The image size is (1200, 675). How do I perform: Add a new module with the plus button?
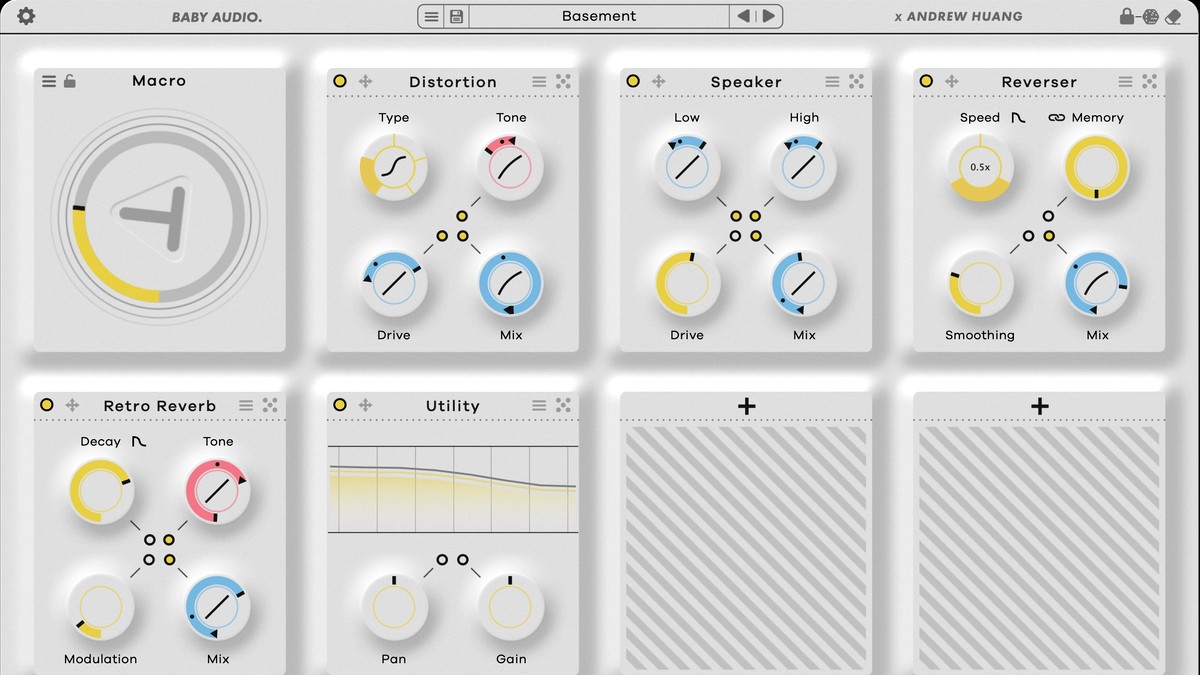(745, 406)
